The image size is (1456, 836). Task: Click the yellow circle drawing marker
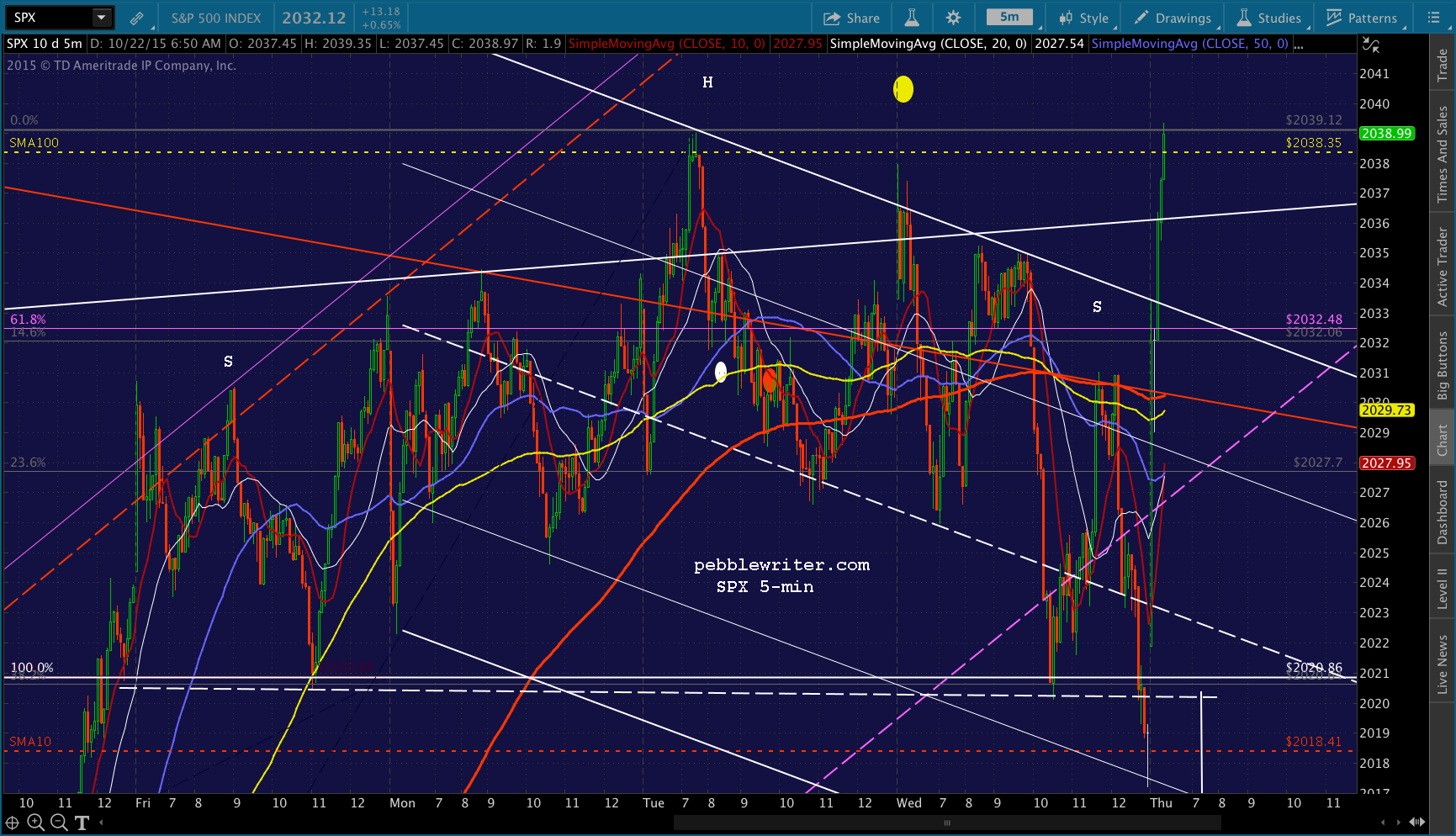[x=903, y=89]
